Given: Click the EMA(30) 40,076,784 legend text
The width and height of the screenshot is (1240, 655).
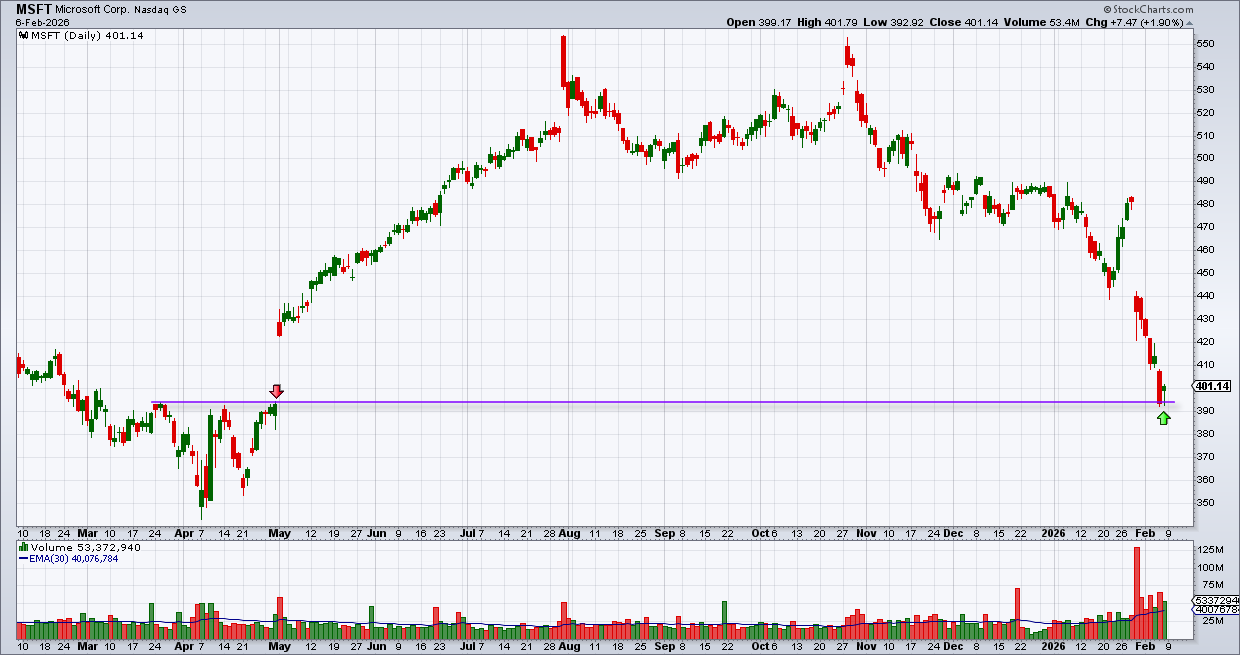Looking at the screenshot, I should [x=76, y=560].
